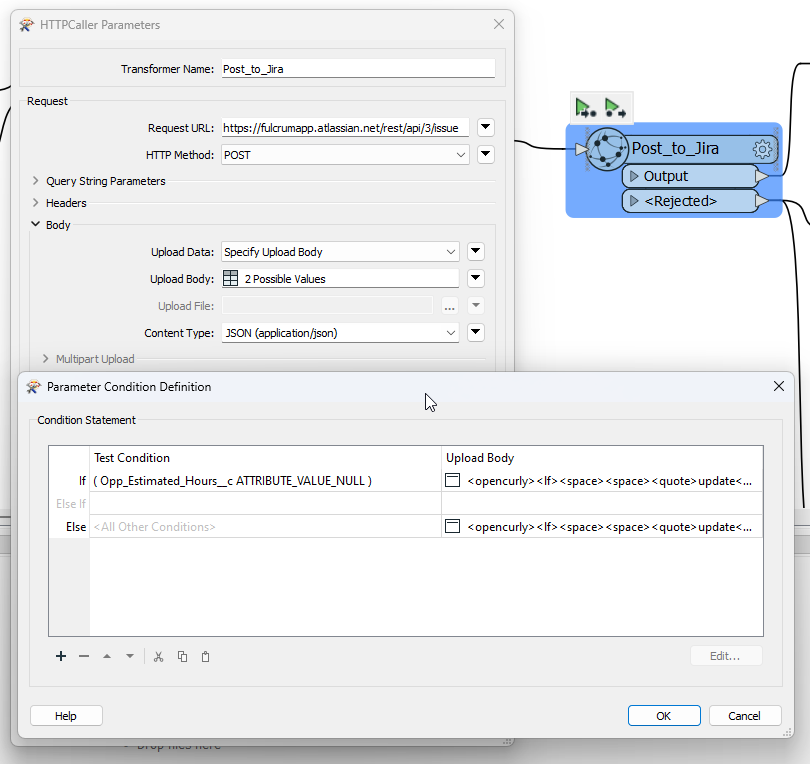Move condition row down arrow
Screen dimensions: 810x764
(x=130, y=656)
